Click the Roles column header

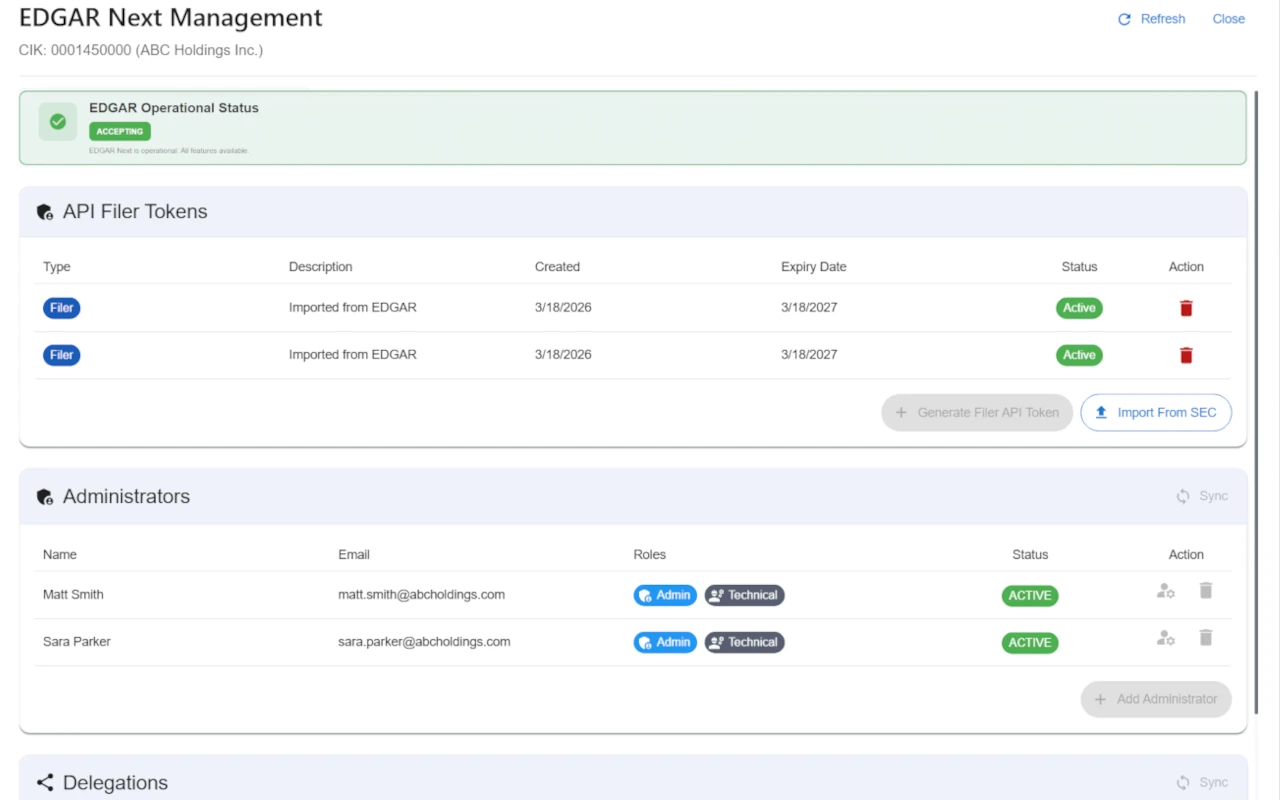point(649,554)
